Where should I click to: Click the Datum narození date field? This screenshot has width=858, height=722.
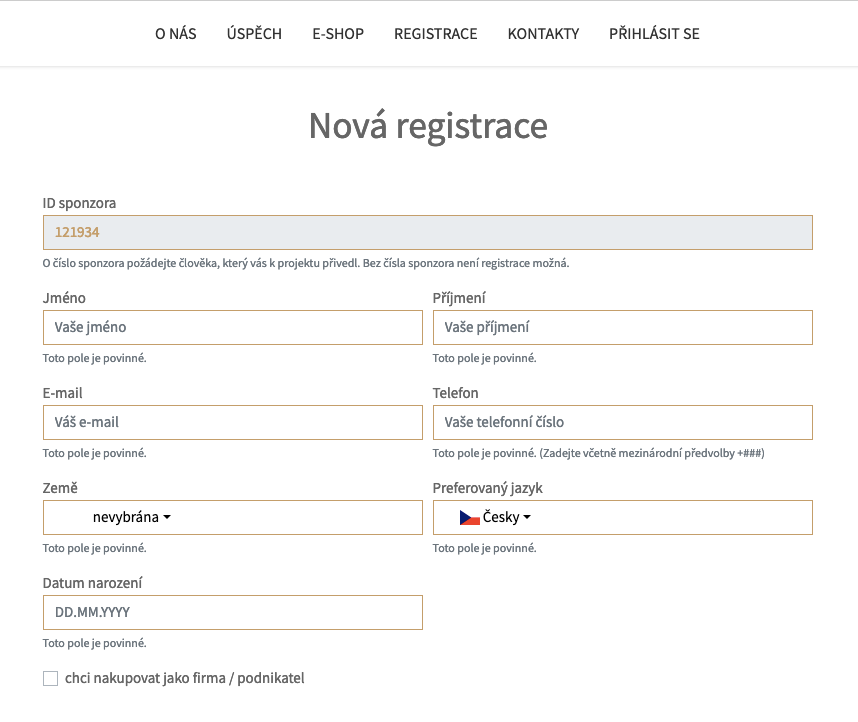[x=232, y=612]
